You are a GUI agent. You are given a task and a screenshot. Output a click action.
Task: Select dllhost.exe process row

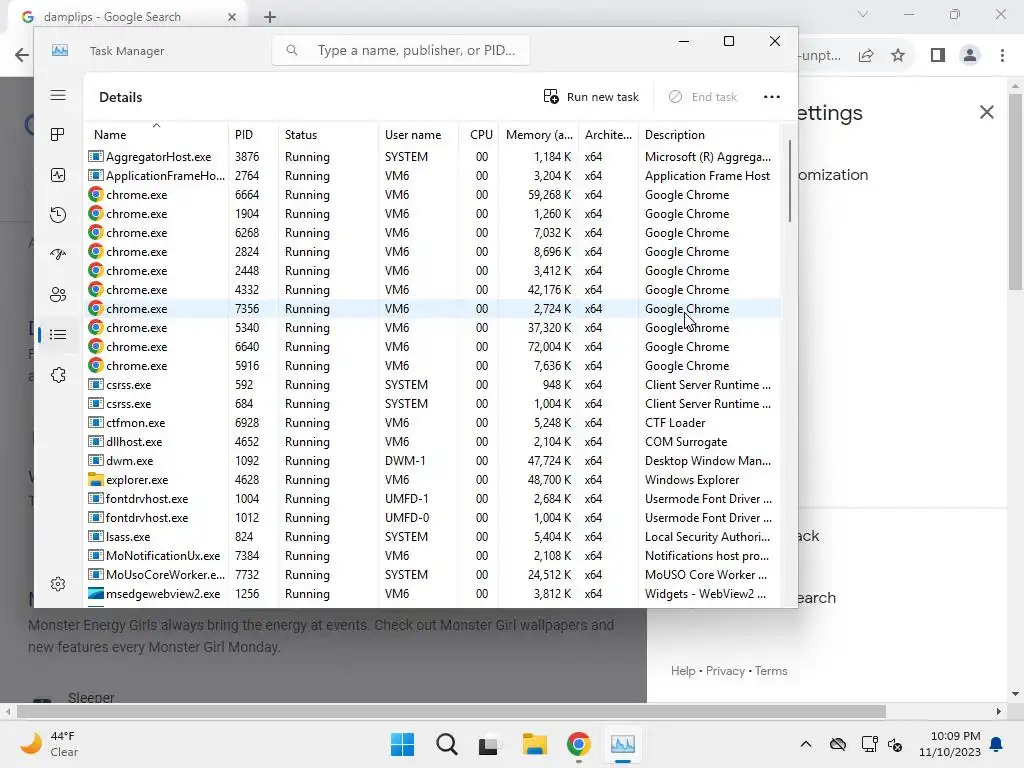tap(432, 441)
